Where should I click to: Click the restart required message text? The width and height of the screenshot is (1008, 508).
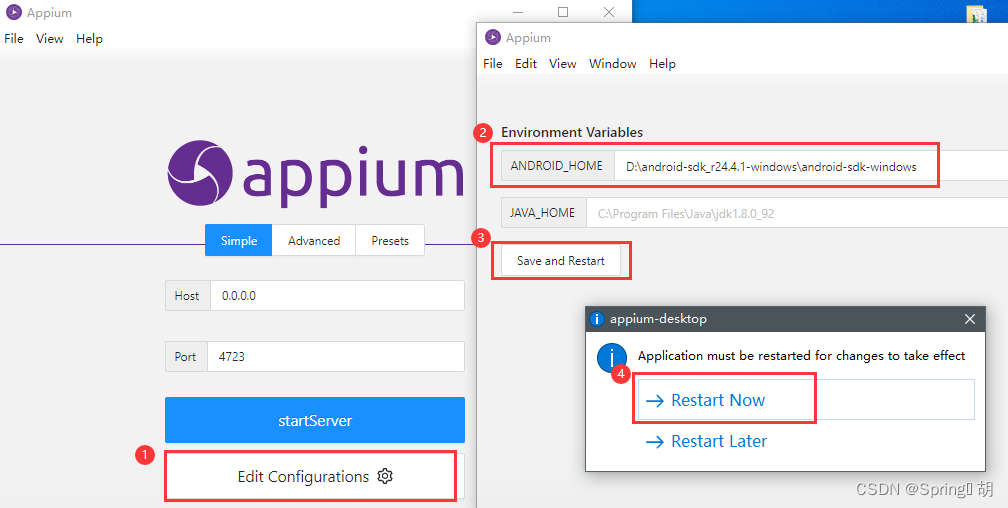pos(801,356)
